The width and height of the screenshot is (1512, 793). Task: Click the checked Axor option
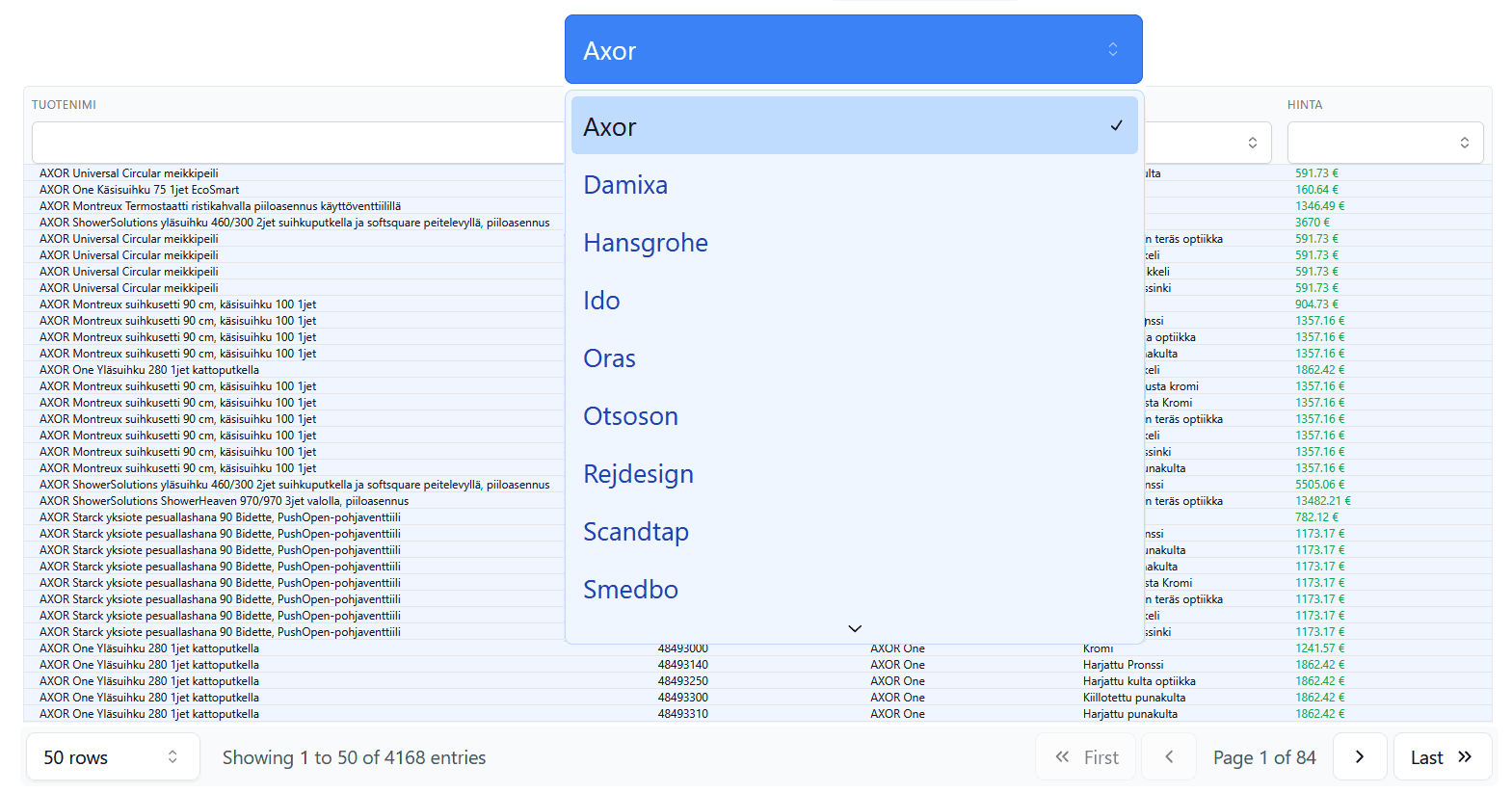[x=852, y=126]
